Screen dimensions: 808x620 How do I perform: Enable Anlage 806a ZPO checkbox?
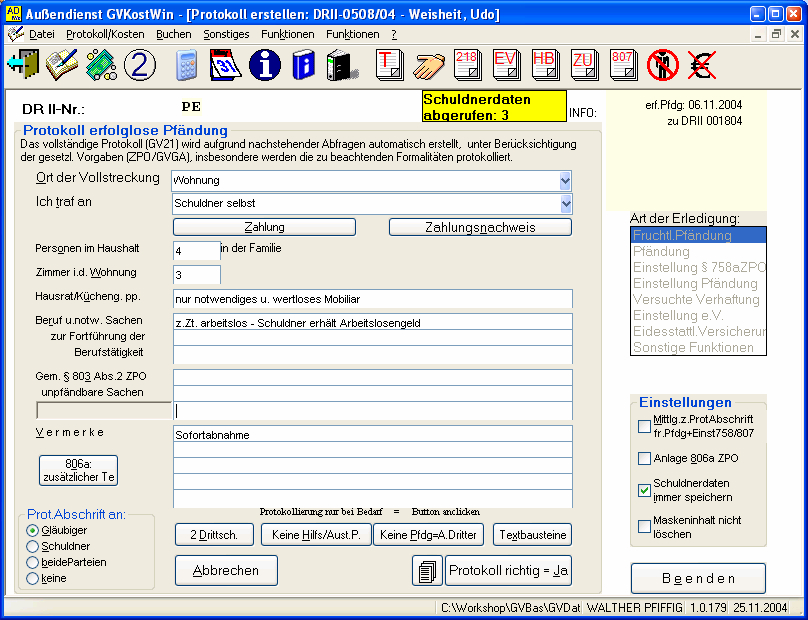644,459
